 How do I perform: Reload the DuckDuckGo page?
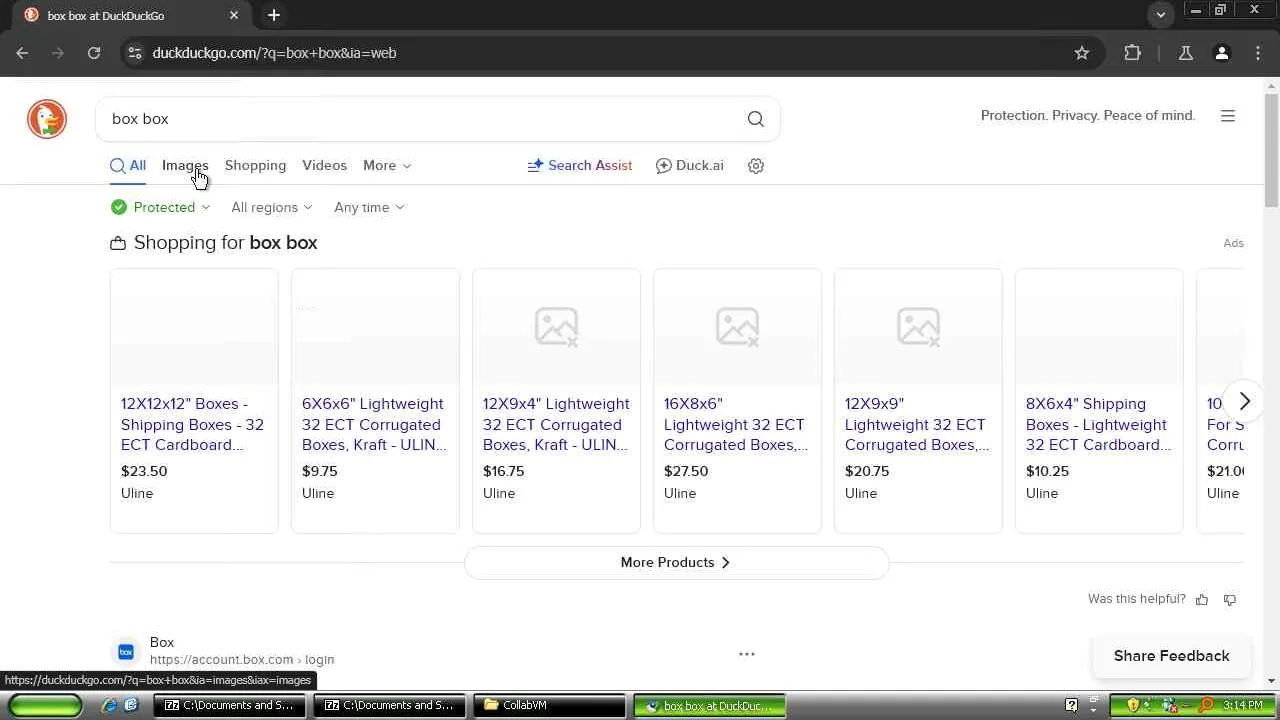click(x=94, y=53)
